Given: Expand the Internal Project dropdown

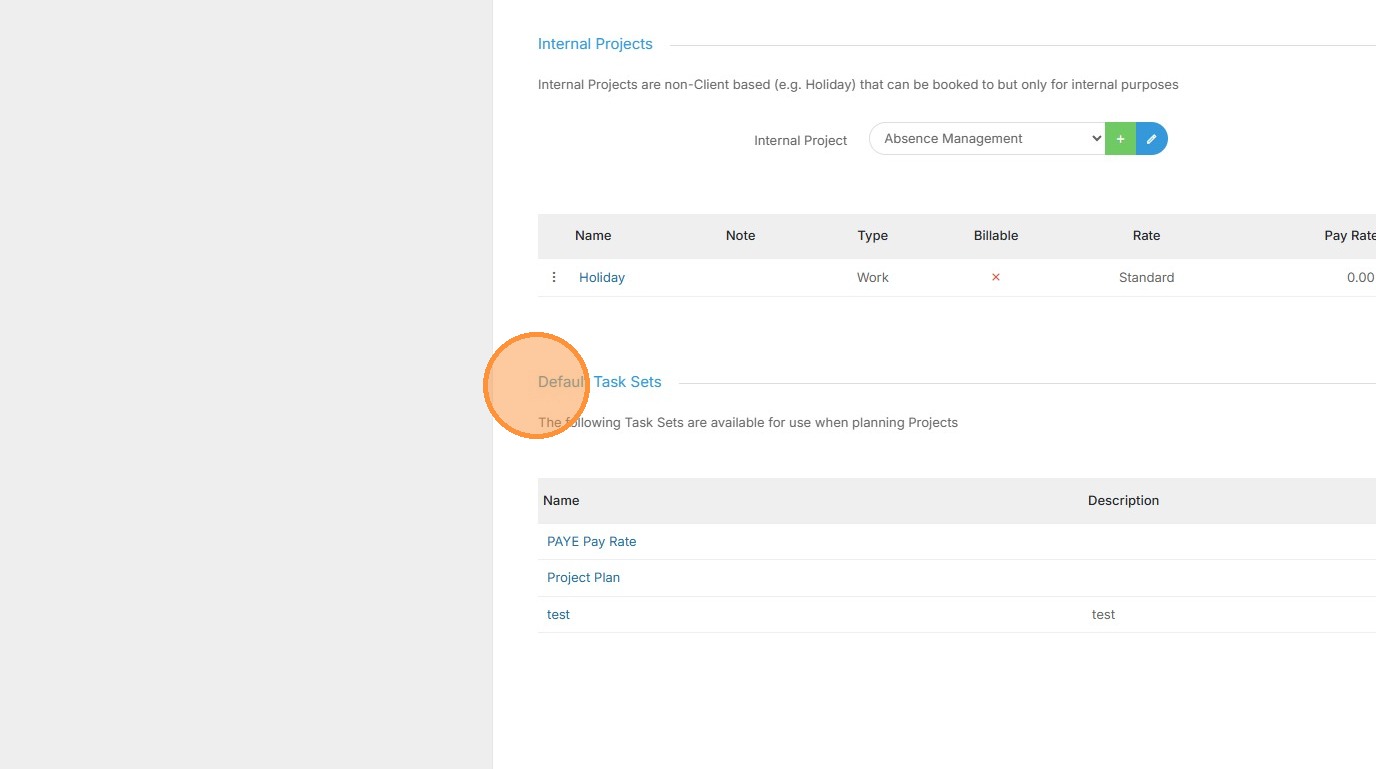Looking at the screenshot, I should point(986,139).
